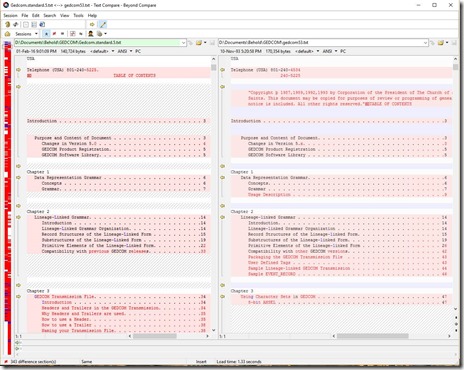Screen dimensions: 464x370
Task: Click the blue document icon in top toolbar
Action: (42, 24)
